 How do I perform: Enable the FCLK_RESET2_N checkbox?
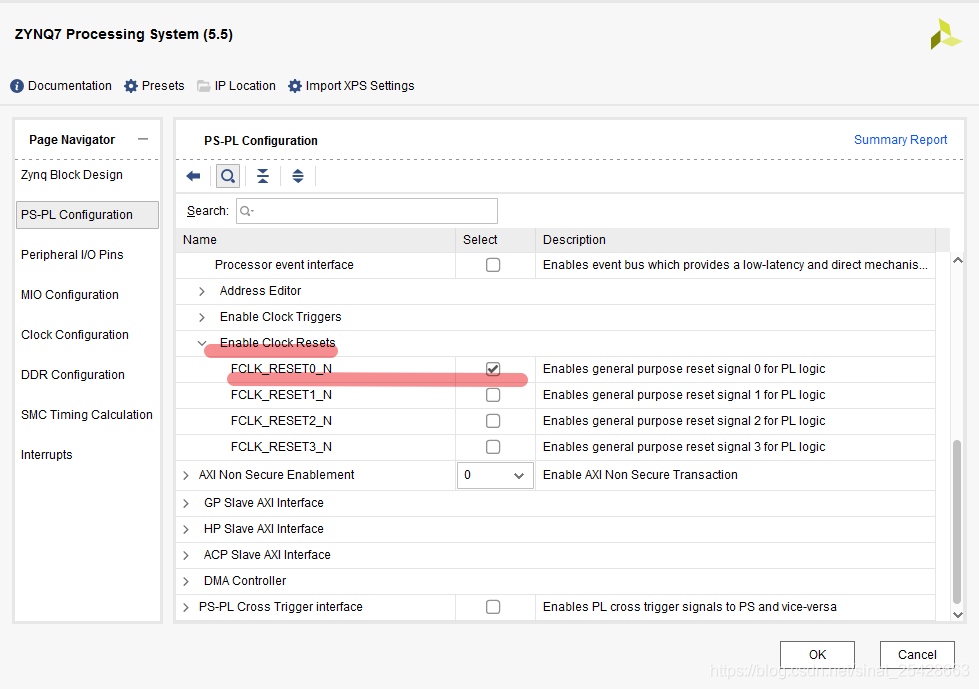pos(493,421)
